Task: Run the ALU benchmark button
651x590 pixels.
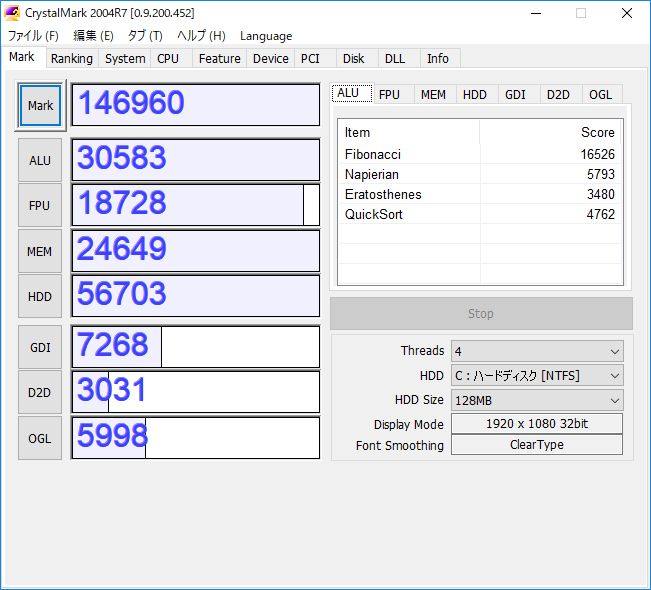Action: pyautogui.click(x=40, y=160)
